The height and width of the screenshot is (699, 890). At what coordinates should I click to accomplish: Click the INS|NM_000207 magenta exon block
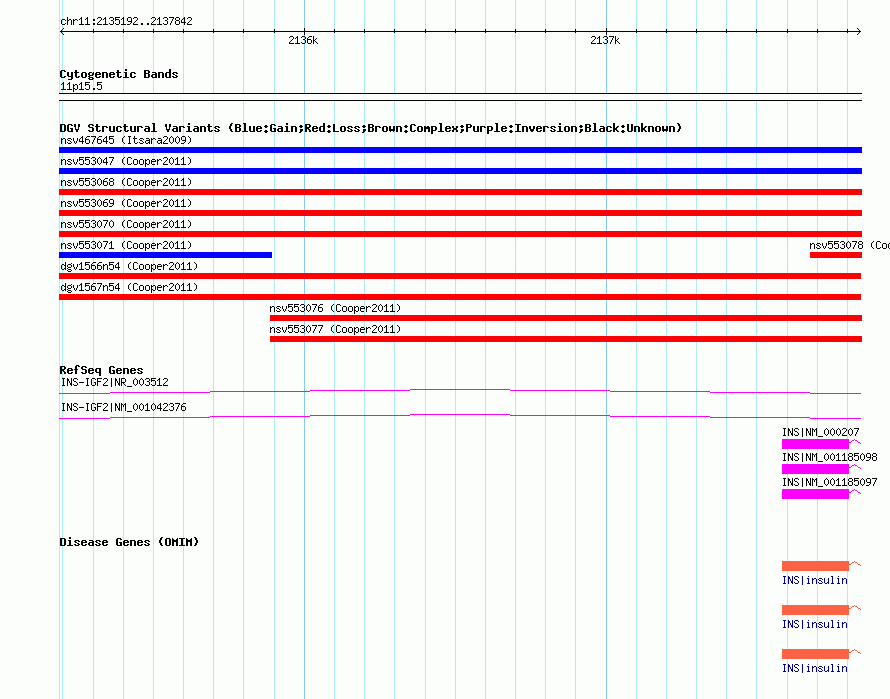click(815, 444)
